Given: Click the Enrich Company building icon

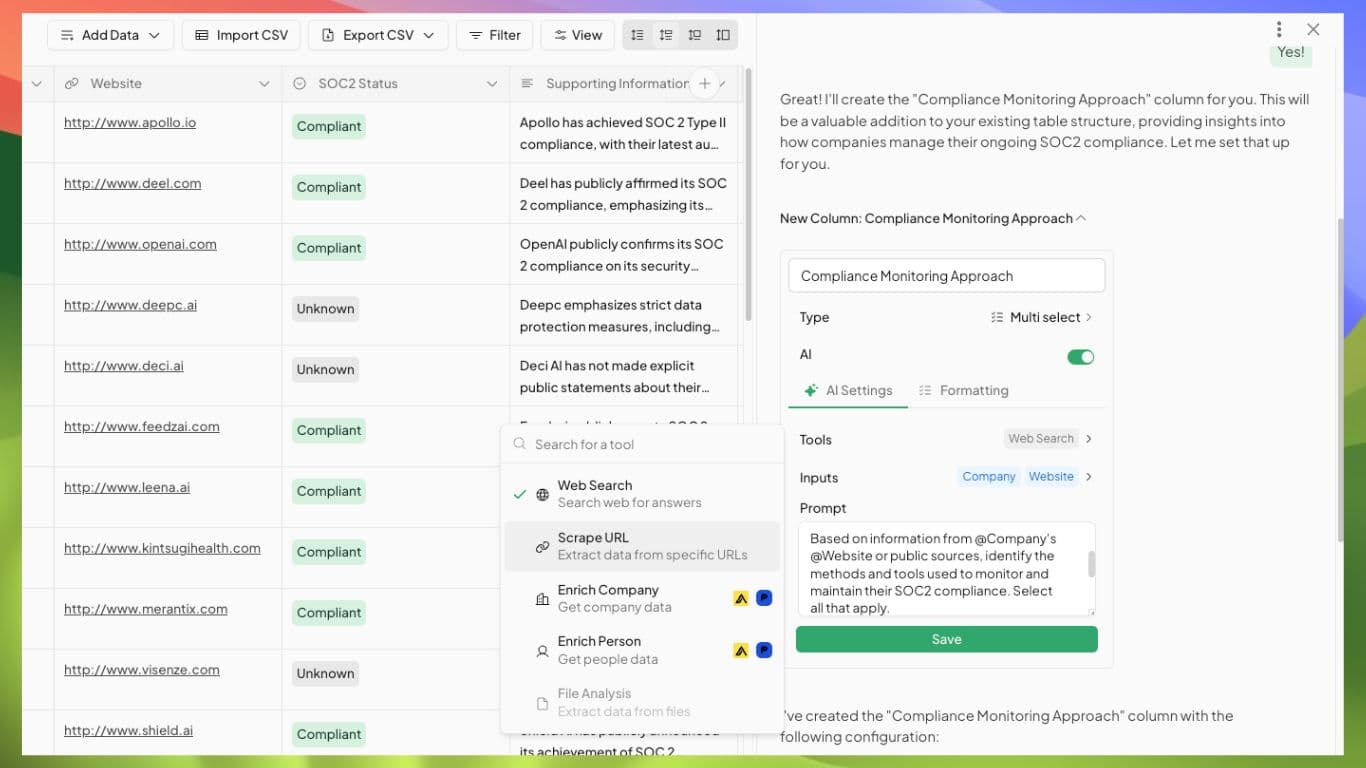Looking at the screenshot, I should click(542, 599).
